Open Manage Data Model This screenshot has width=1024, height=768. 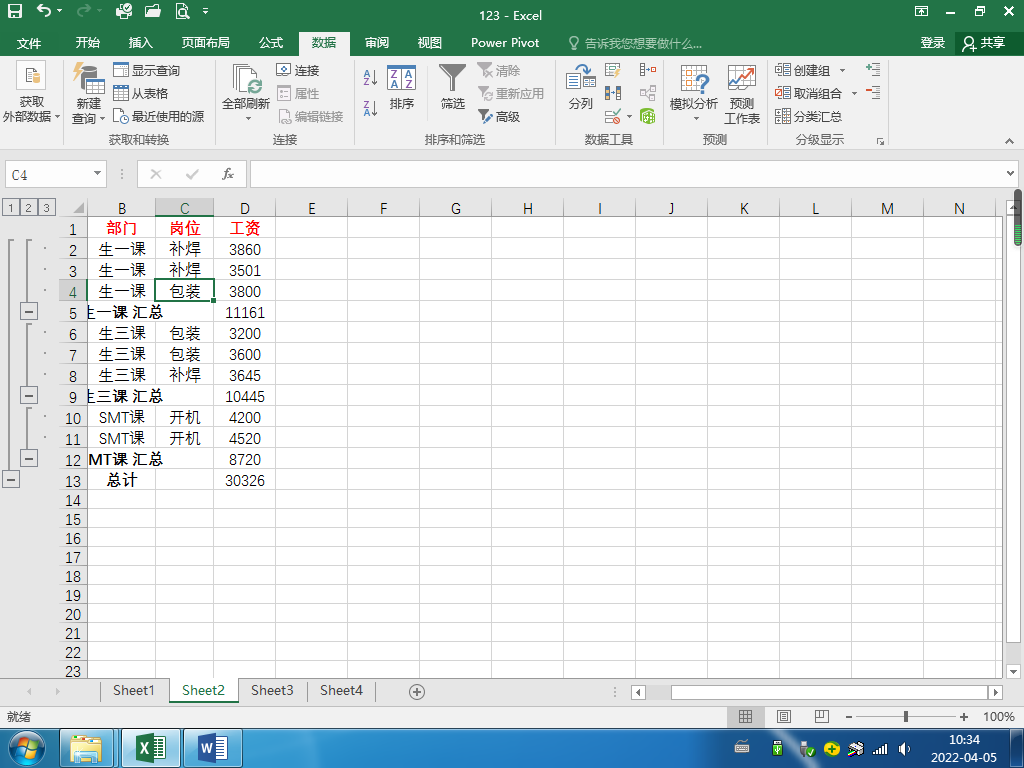647,116
